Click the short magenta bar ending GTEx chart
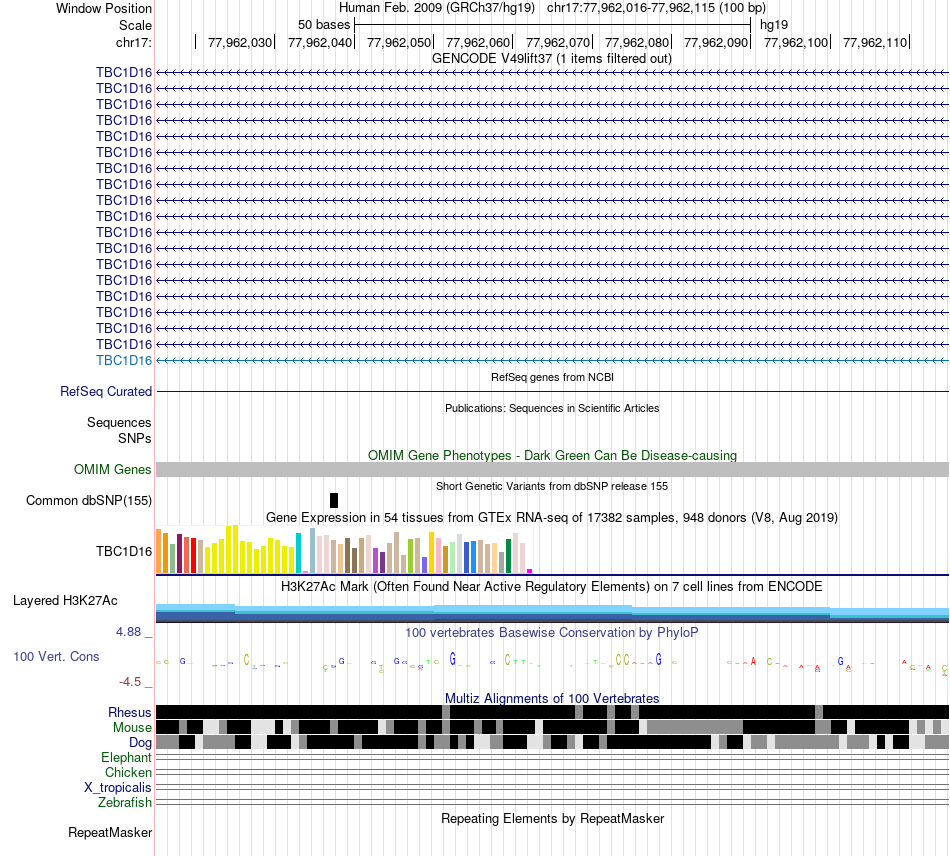 click(x=530, y=571)
